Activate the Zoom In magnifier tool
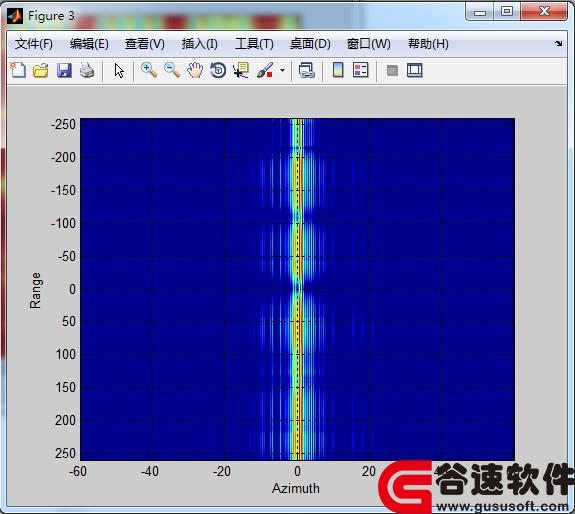The height and width of the screenshot is (514, 575). click(149, 70)
